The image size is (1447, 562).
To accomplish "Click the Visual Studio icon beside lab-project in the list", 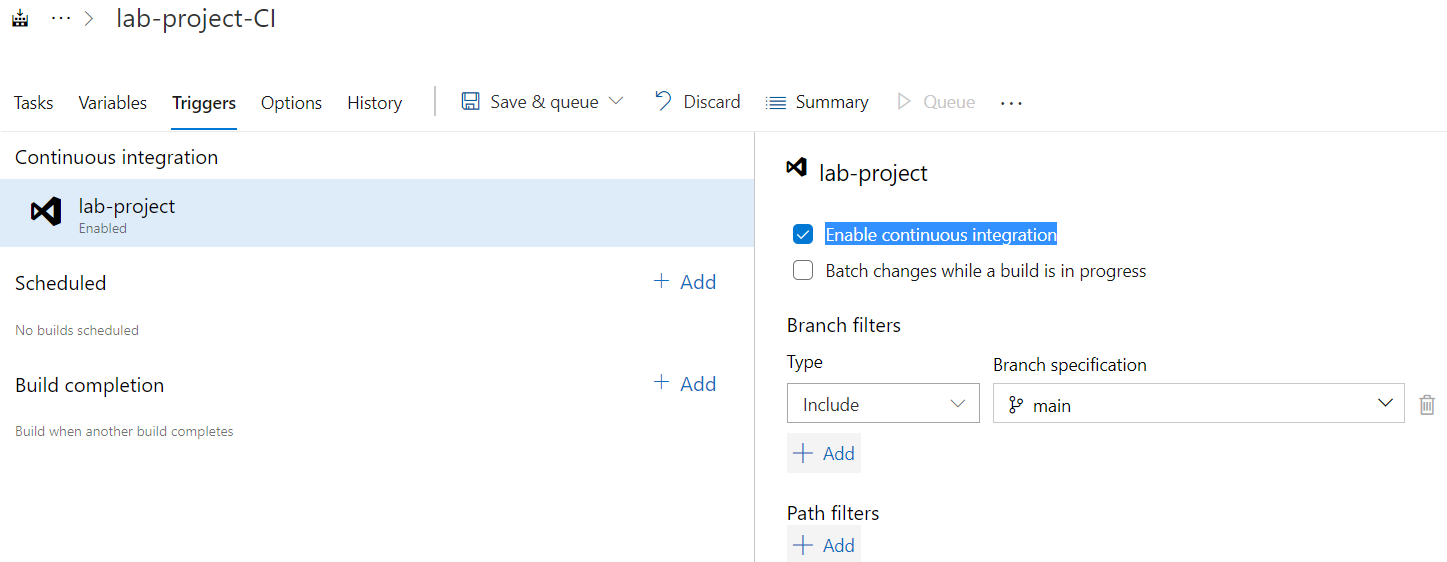I will coord(46,212).
